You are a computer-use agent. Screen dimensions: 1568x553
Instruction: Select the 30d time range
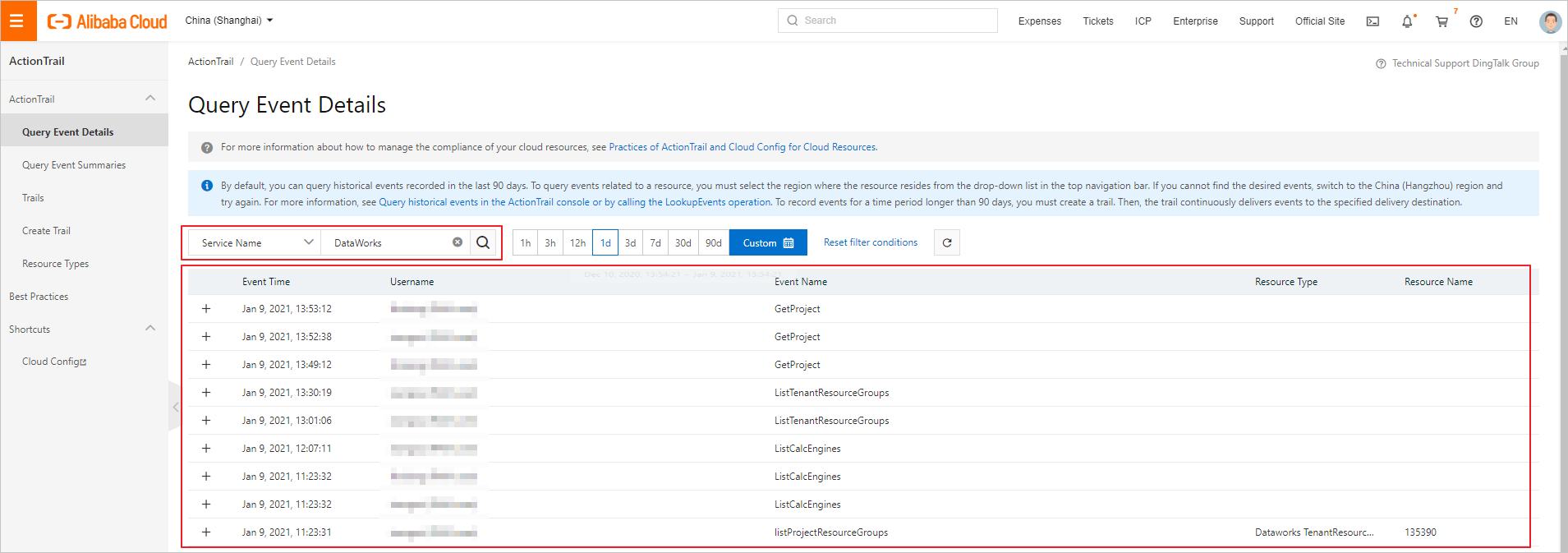click(x=683, y=242)
